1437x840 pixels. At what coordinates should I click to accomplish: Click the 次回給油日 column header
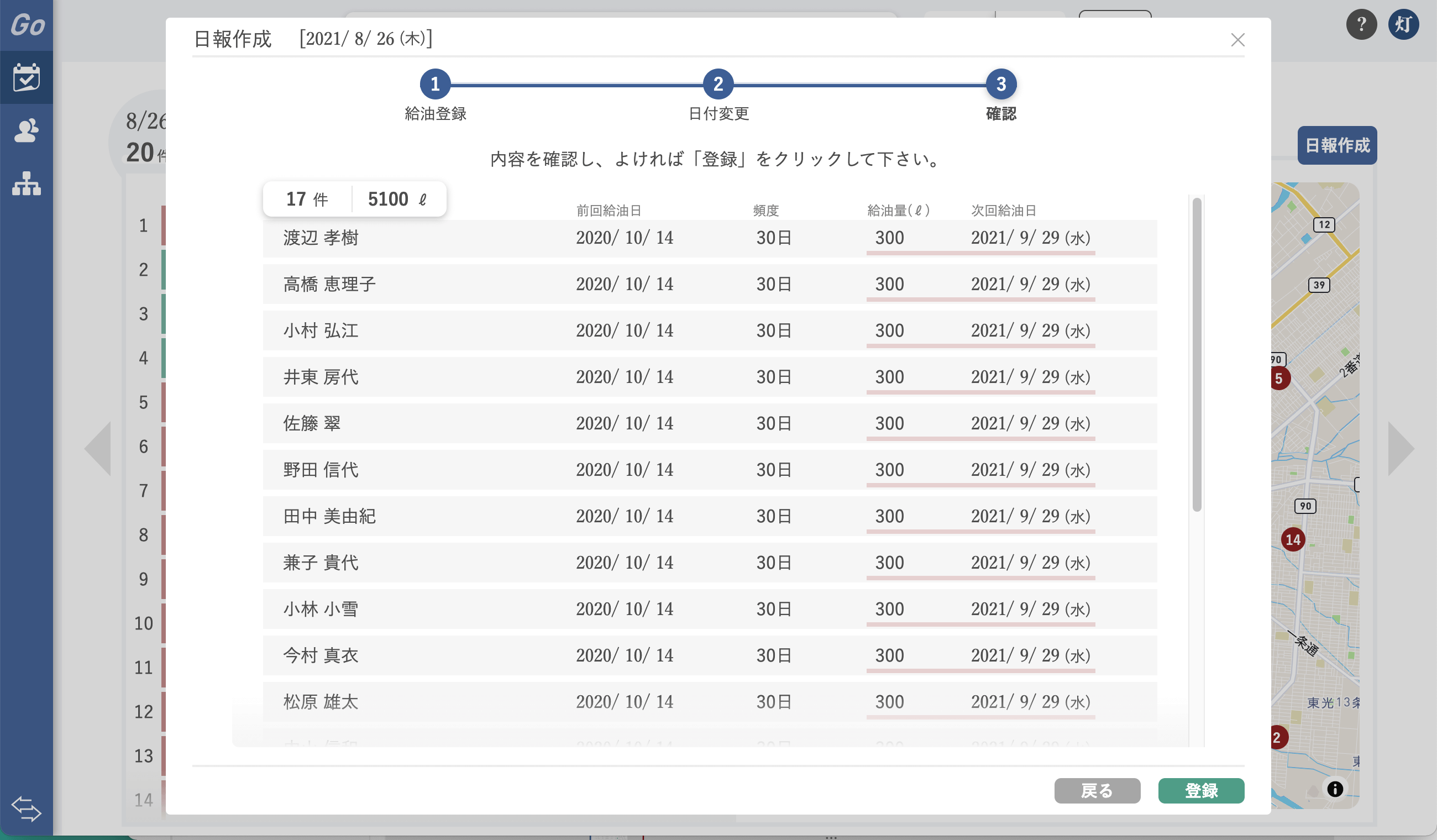point(1004,211)
